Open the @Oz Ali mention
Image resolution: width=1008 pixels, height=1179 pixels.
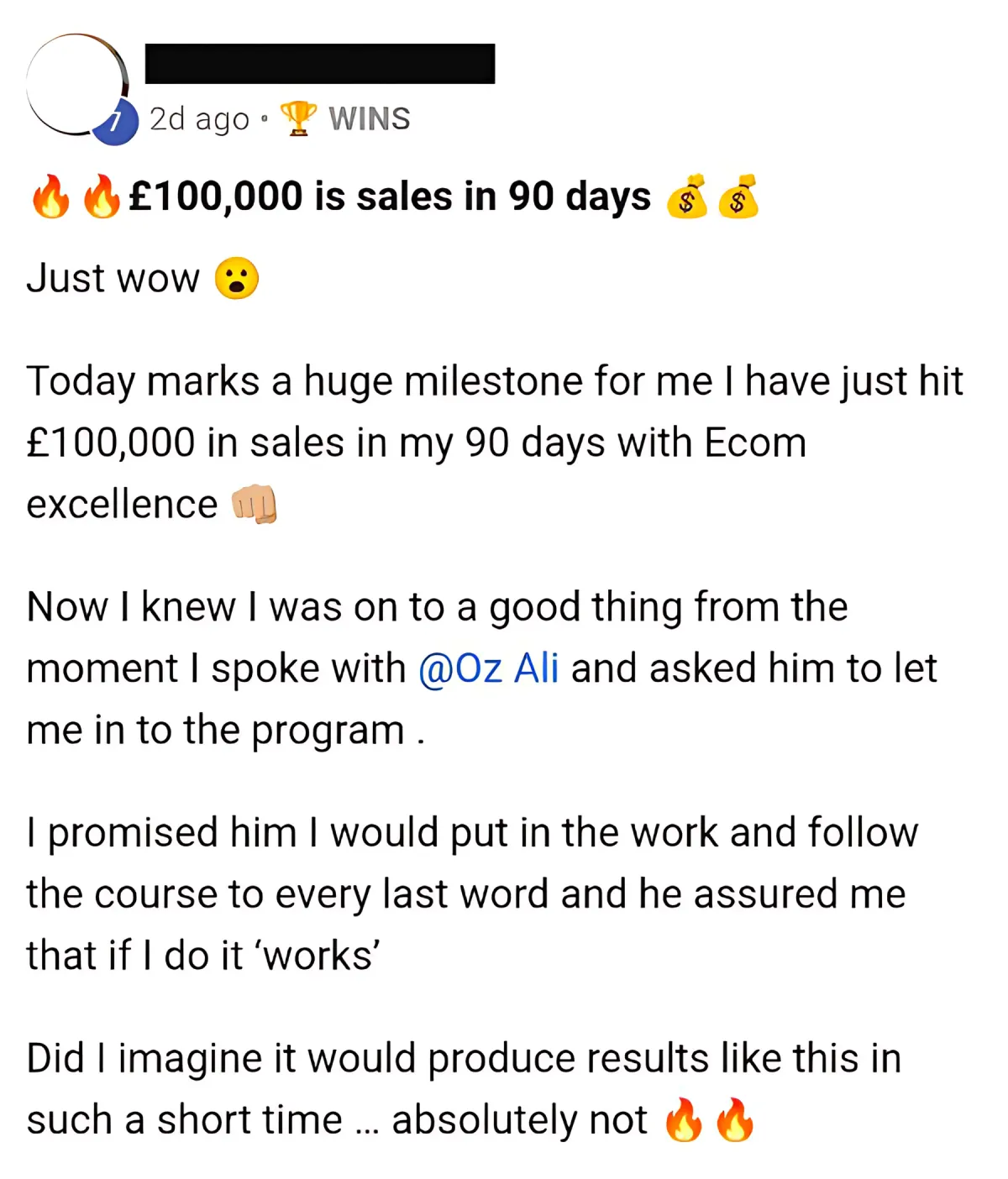488,668
